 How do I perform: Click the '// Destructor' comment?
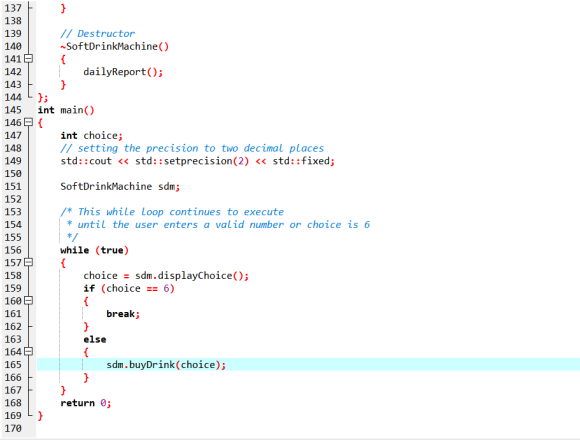click(98, 34)
